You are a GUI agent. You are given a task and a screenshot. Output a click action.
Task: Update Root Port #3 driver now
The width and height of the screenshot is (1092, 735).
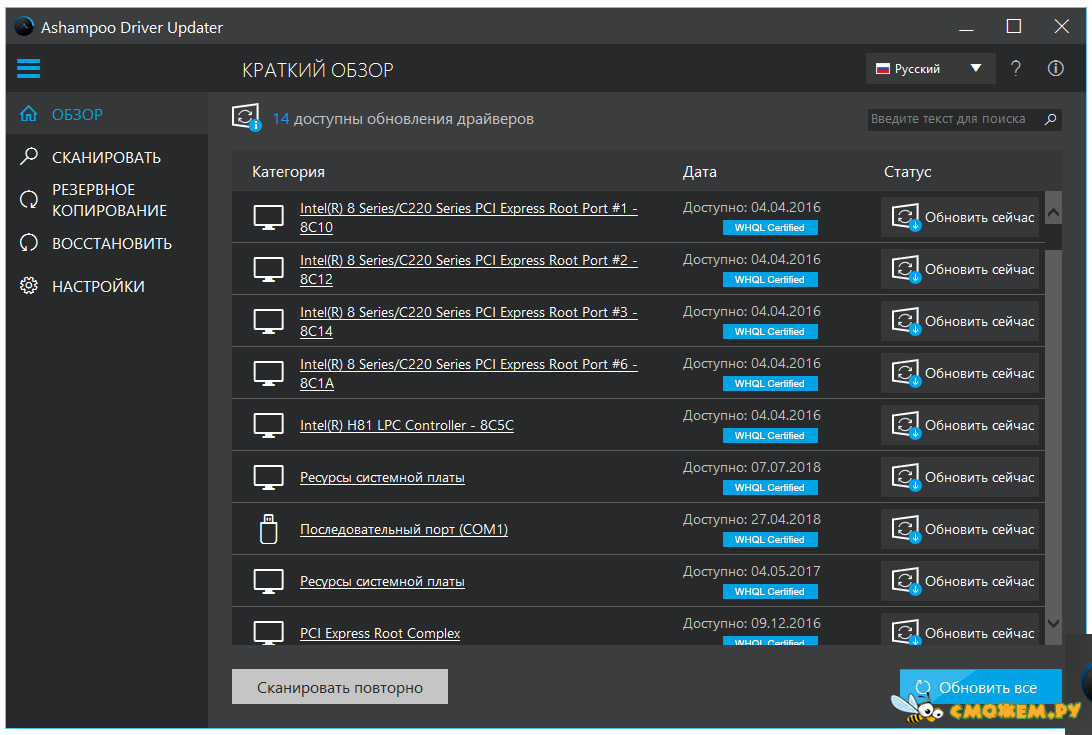pyautogui.click(x=960, y=321)
